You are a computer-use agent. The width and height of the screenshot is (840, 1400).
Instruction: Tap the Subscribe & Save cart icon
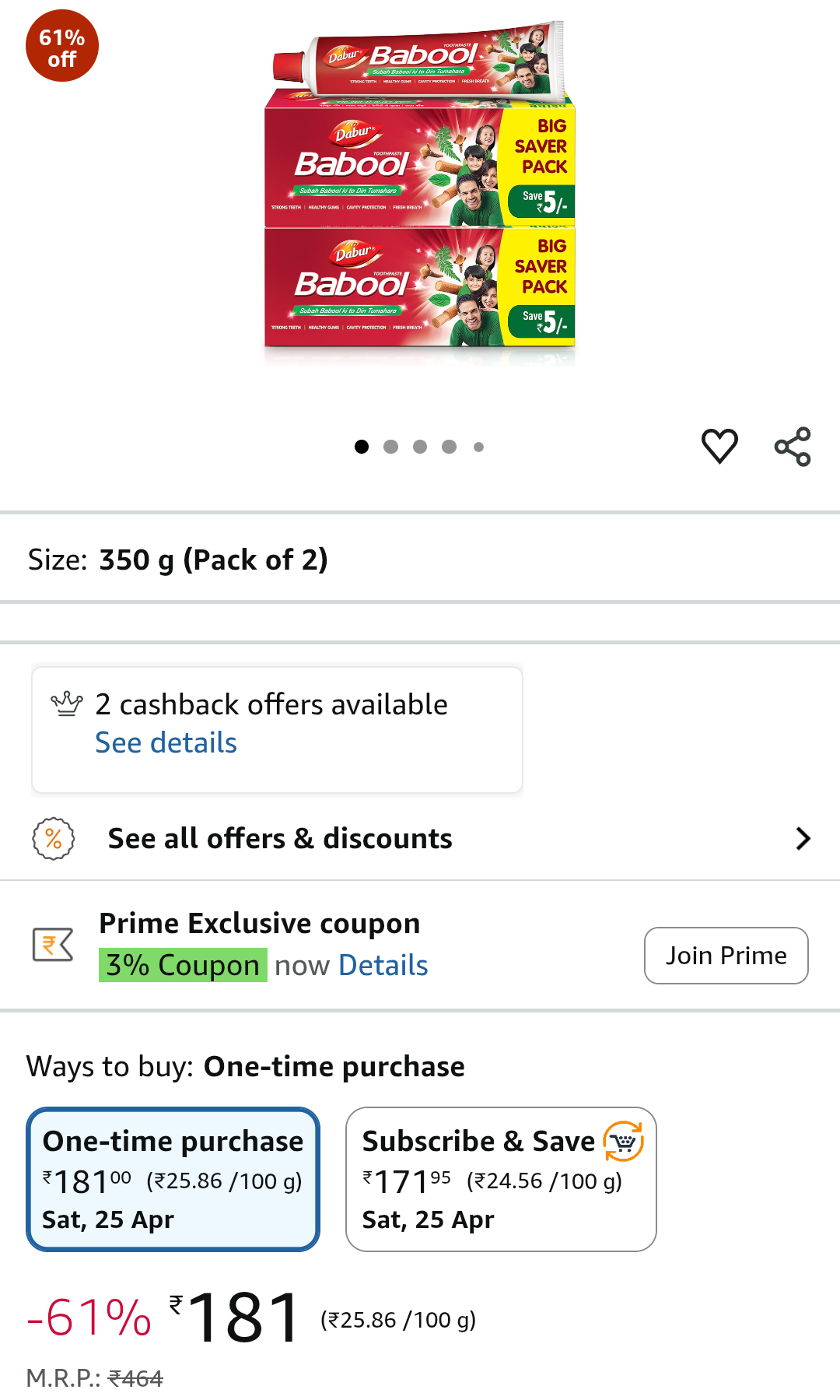[624, 1141]
